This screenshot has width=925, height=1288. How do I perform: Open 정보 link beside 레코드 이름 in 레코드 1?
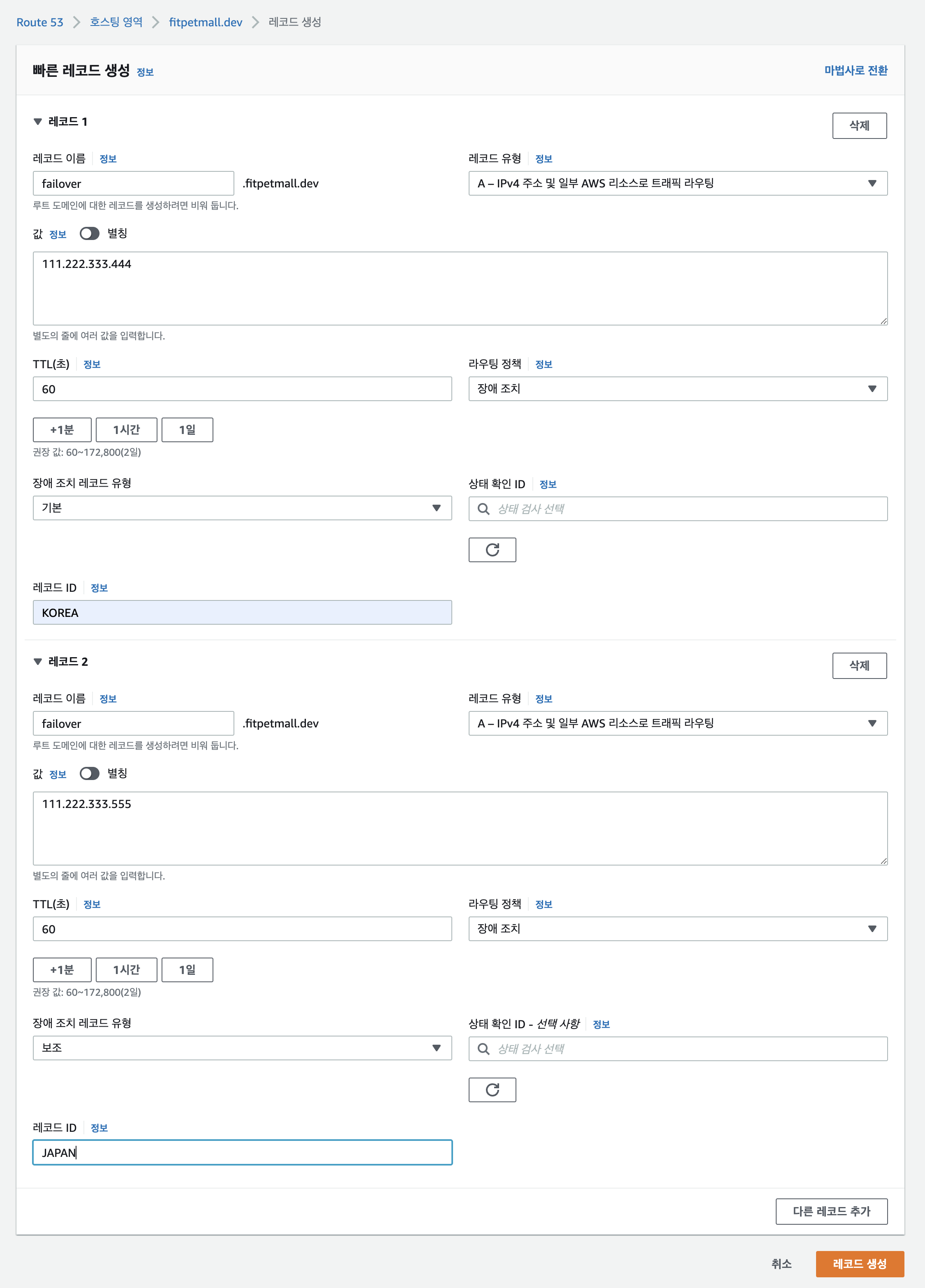click(108, 159)
